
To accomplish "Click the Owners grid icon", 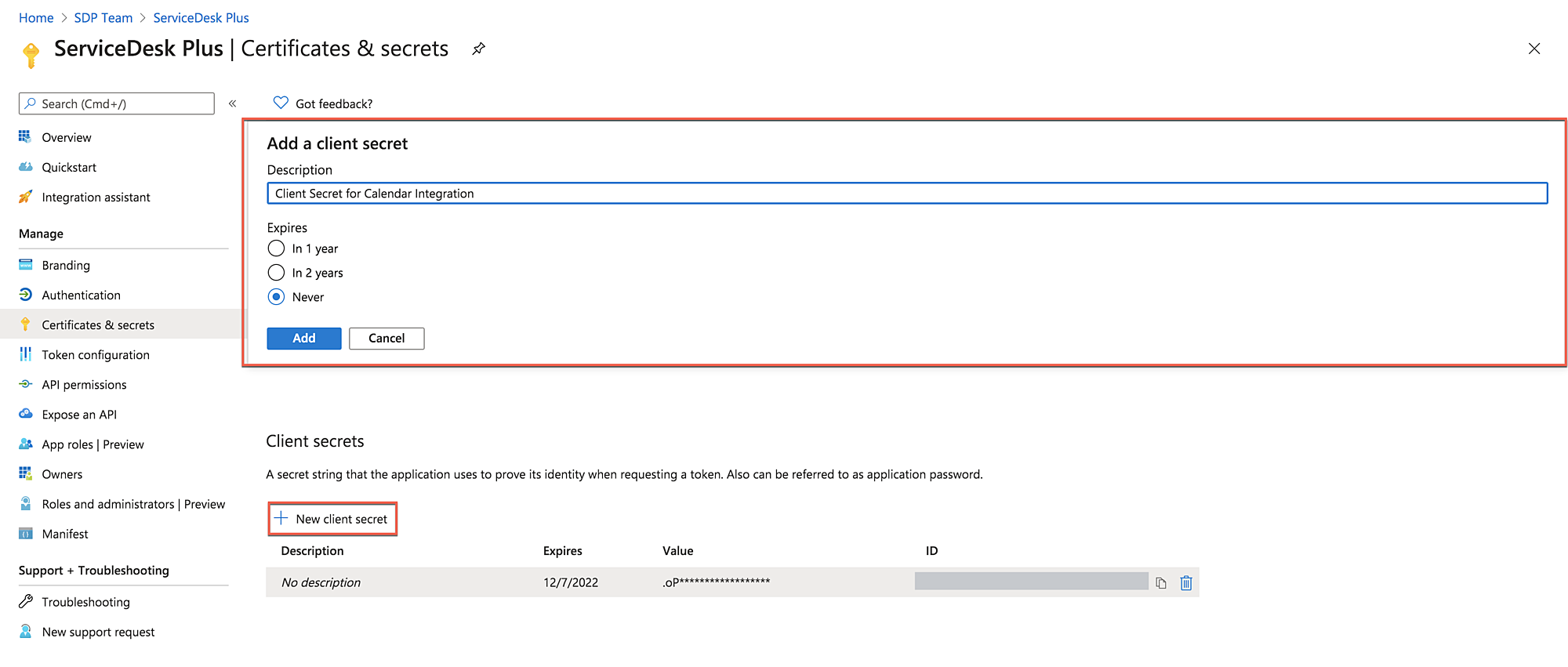I will click(x=25, y=473).
